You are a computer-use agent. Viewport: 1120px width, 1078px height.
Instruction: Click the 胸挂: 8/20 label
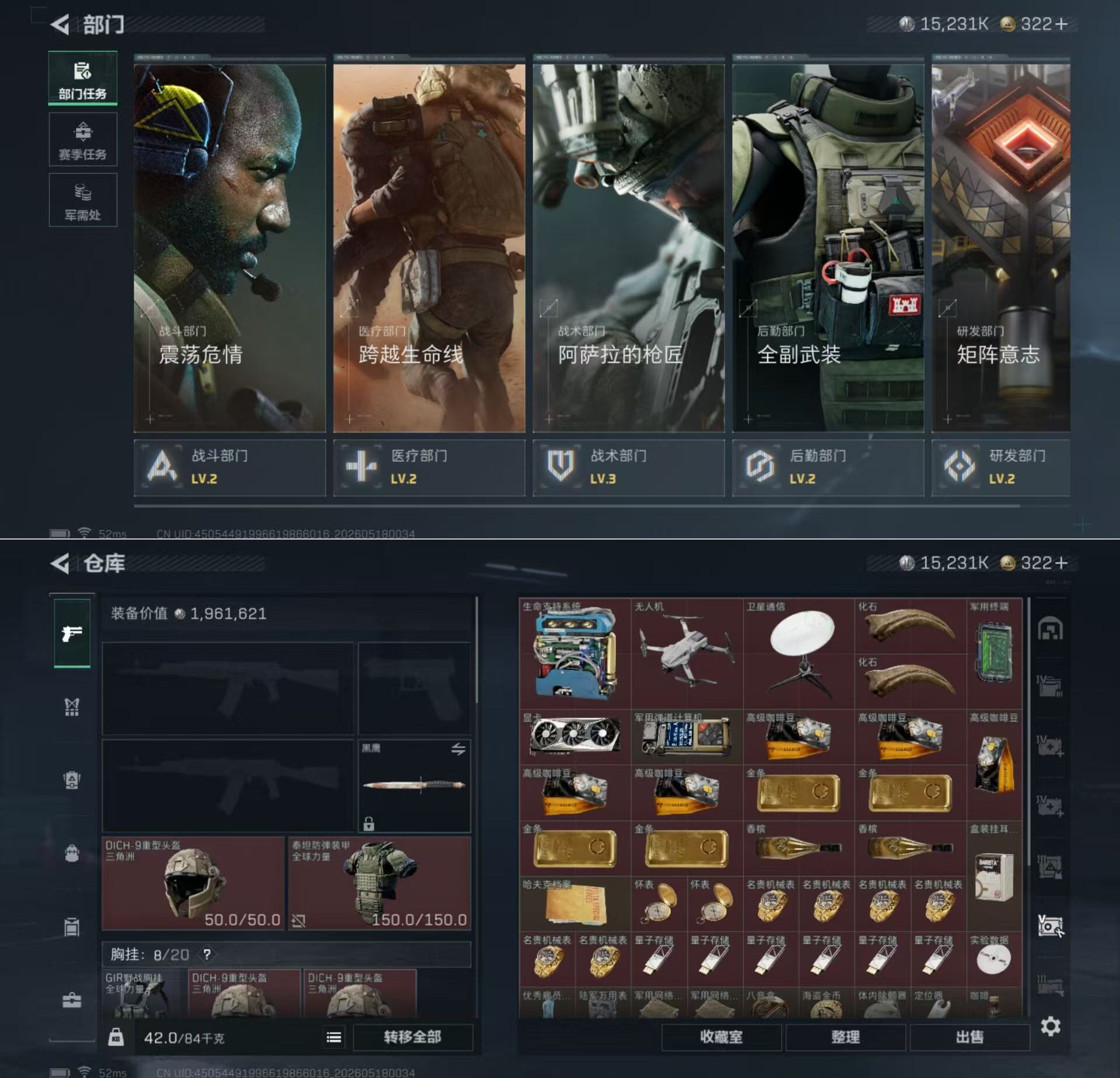click(150, 954)
